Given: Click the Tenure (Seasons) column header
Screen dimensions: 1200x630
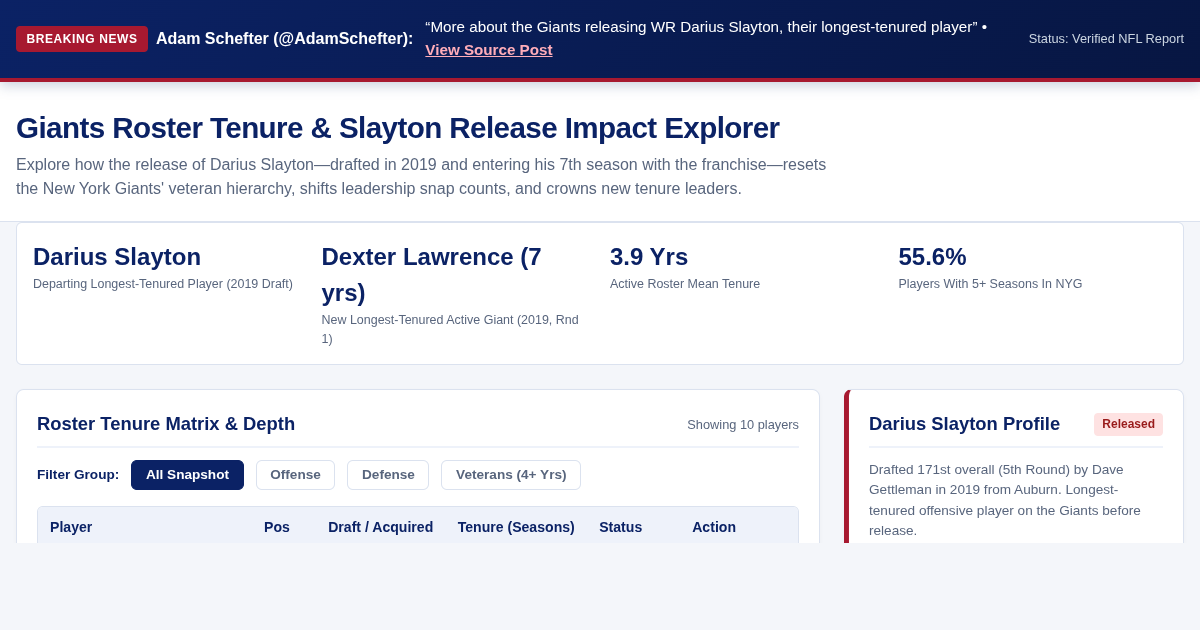Looking at the screenshot, I should click(516, 527).
